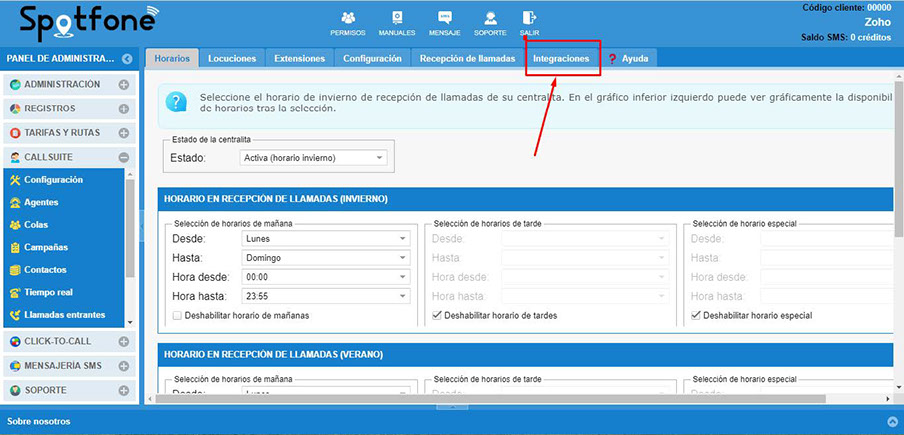Open Campañas in the sidebar
904x435 pixels.
pos(46,247)
